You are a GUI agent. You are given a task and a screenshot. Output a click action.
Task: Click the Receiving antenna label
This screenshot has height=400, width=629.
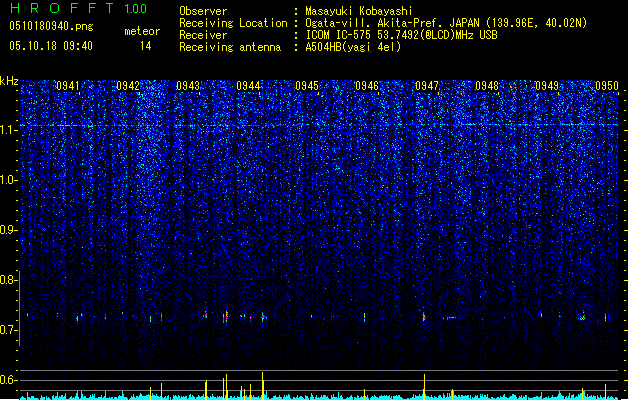pos(230,47)
